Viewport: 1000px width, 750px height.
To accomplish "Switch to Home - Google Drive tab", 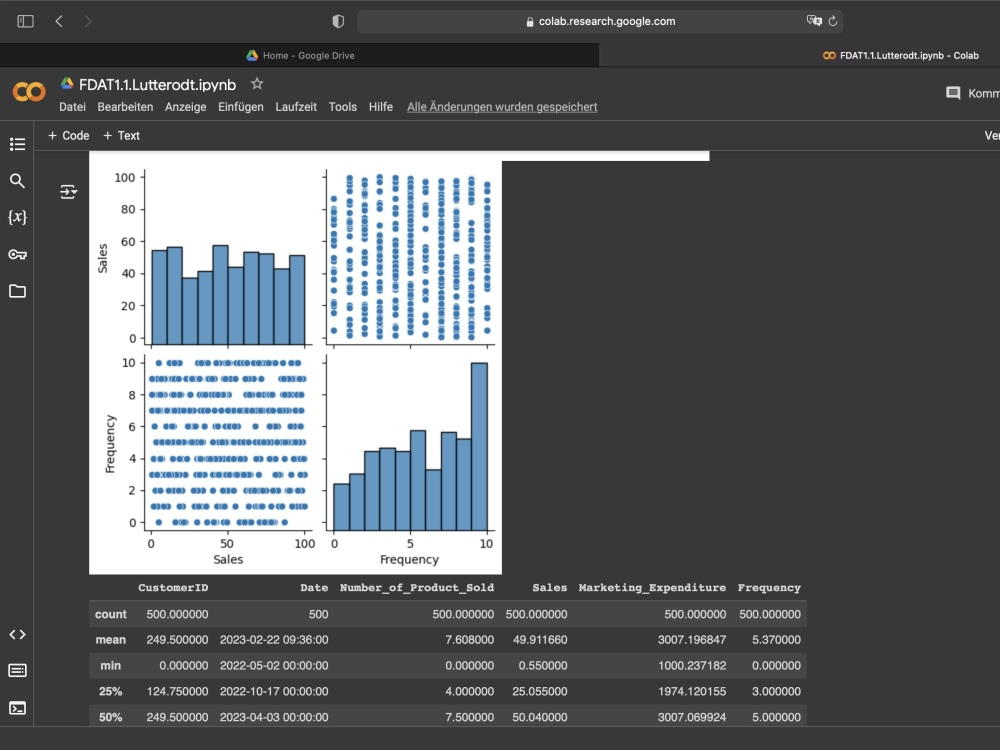I will point(300,55).
